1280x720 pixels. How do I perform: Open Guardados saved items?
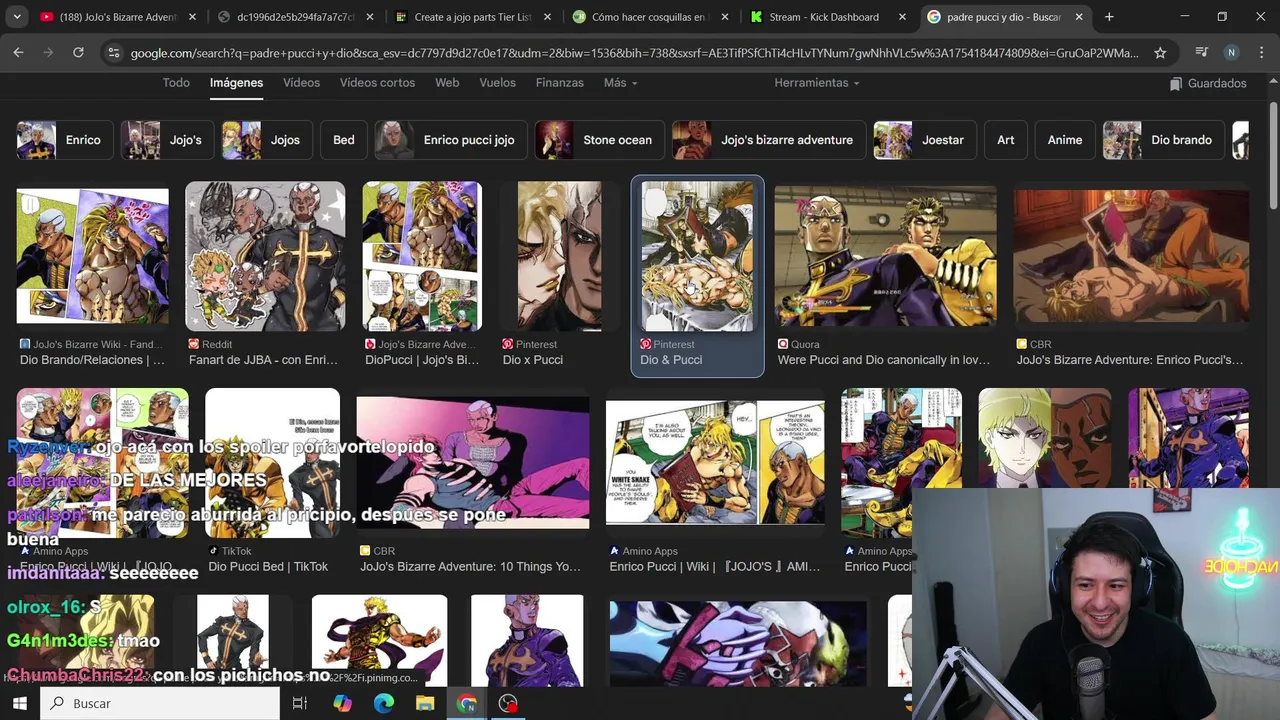point(1208,83)
